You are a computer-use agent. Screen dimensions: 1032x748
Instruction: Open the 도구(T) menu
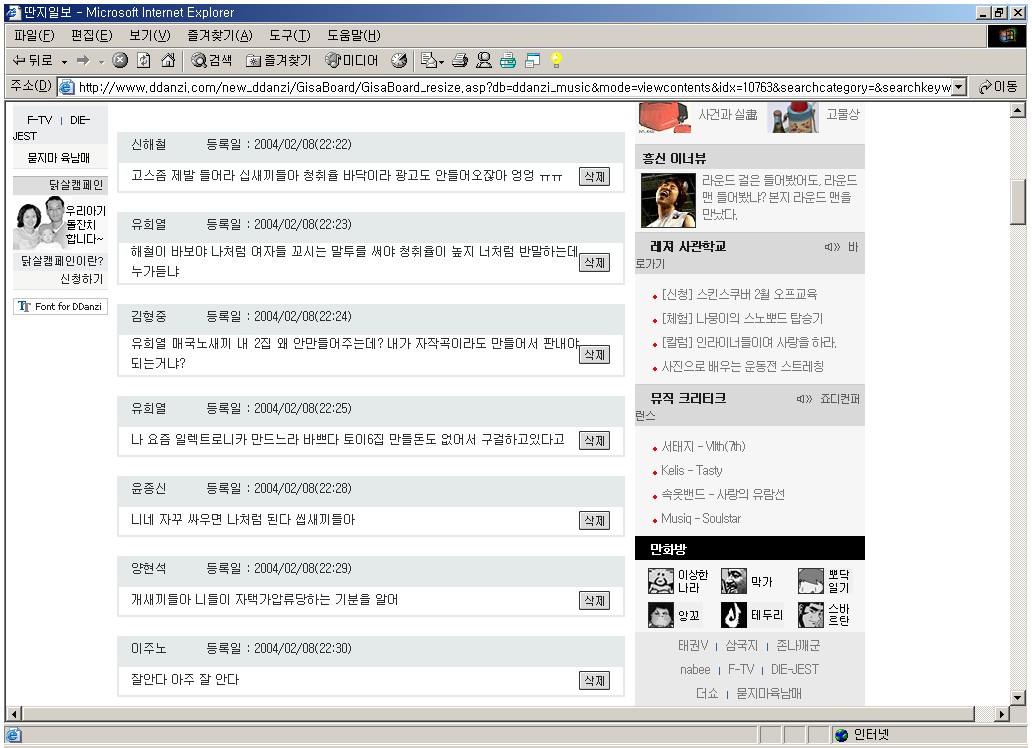[289, 36]
